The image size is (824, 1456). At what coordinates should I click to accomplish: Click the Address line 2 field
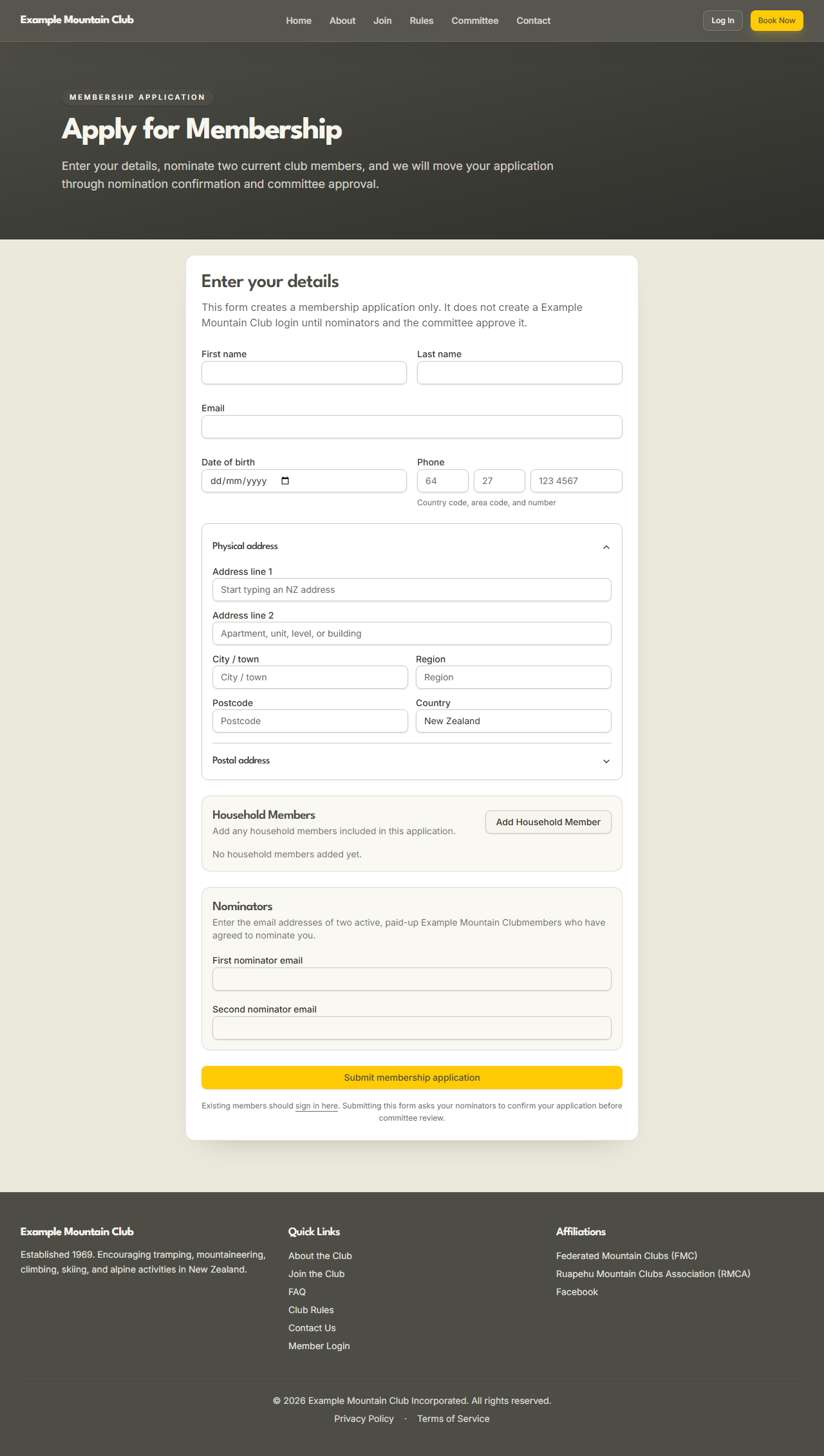[x=412, y=633]
